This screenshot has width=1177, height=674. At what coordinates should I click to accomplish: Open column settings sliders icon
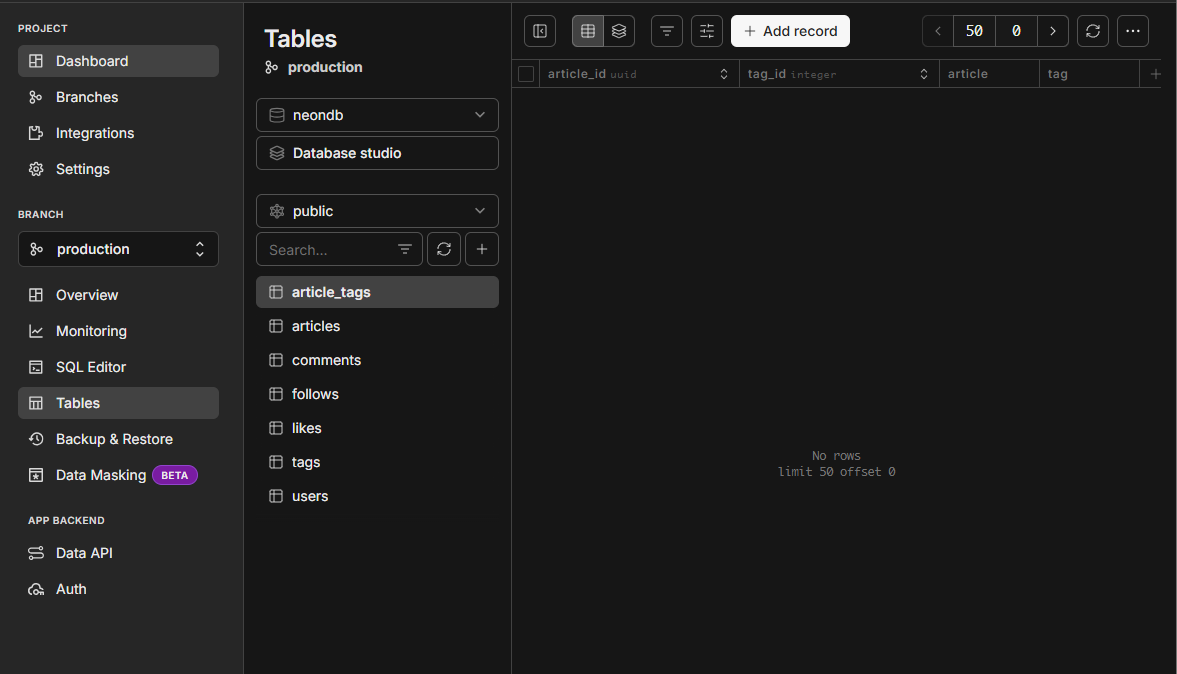707,31
